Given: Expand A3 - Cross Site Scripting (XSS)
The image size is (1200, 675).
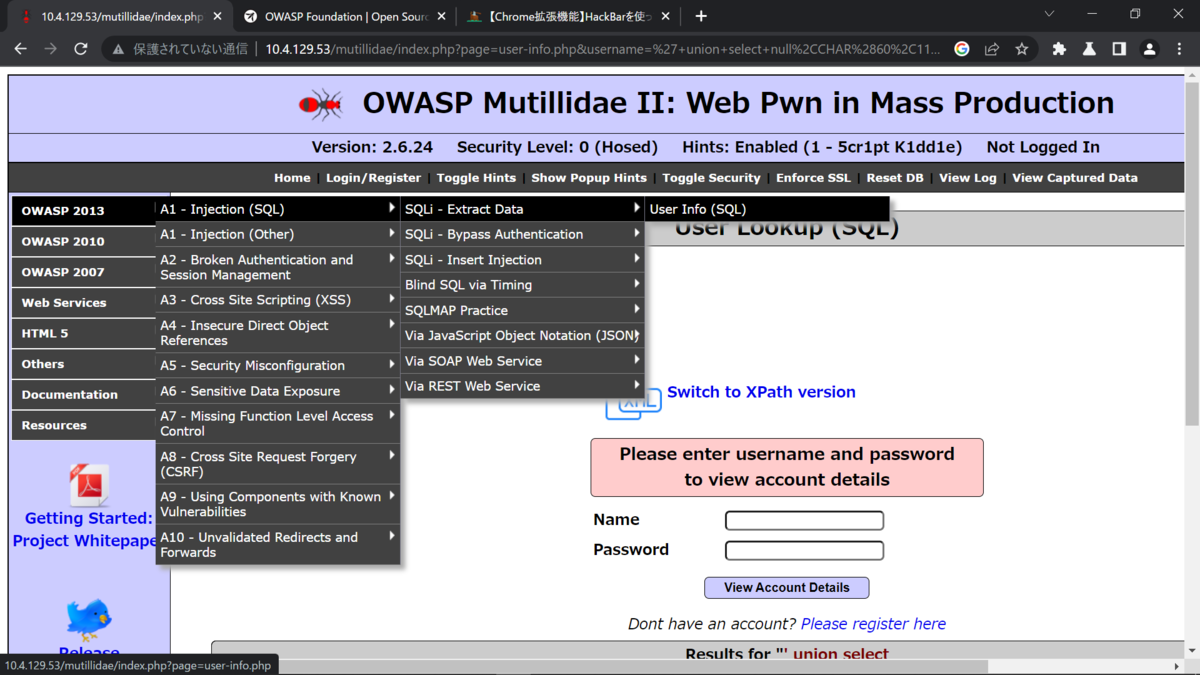Looking at the screenshot, I should coord(278,300).
